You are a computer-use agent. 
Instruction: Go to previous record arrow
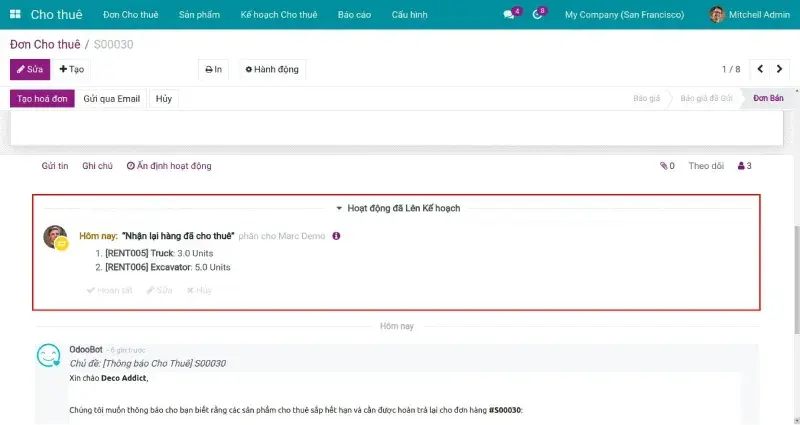(760, 69)
